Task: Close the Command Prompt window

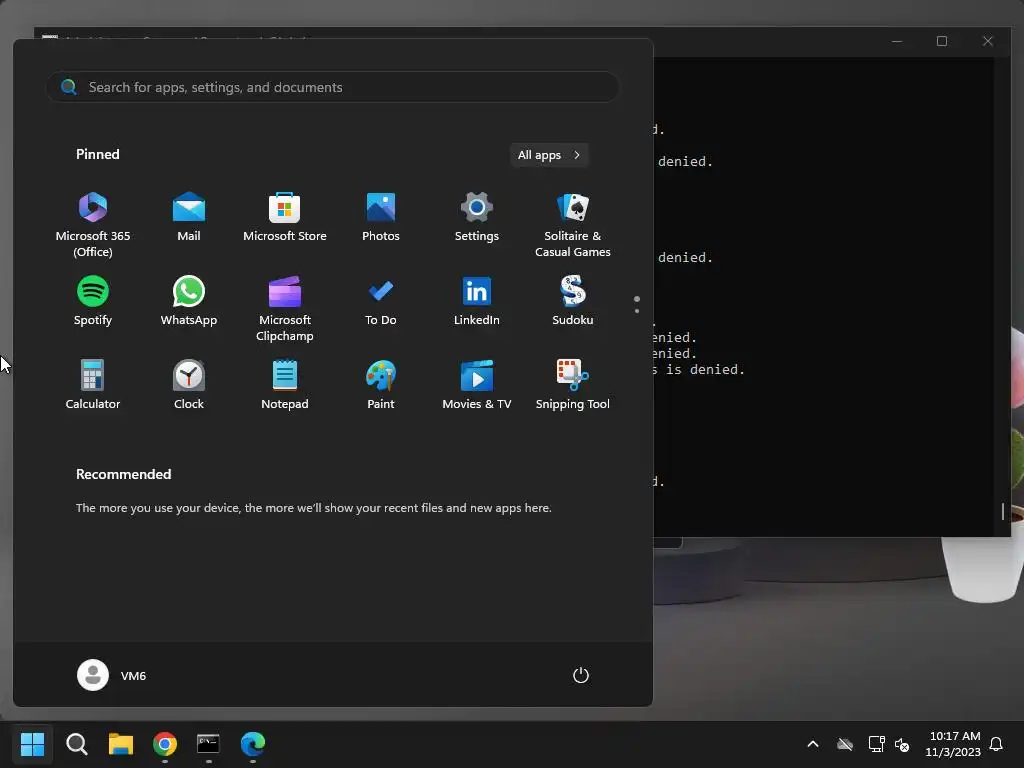Action: (987, 41)
